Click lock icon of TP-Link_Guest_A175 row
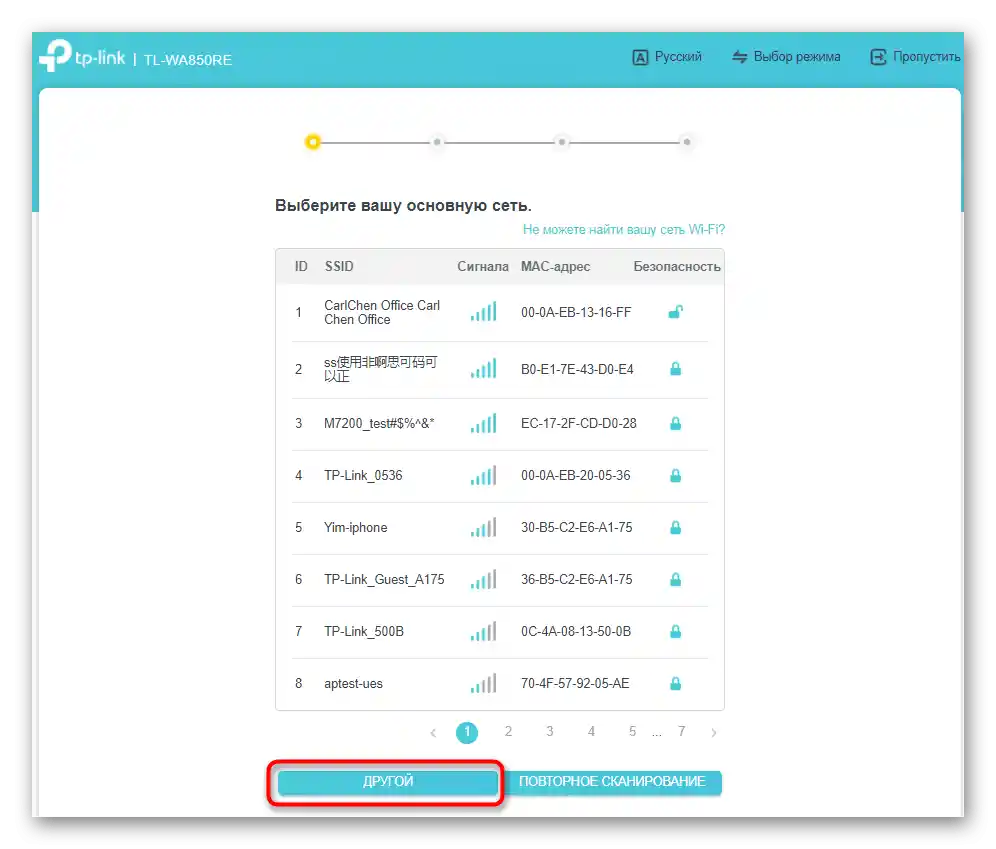 [675, 579]
